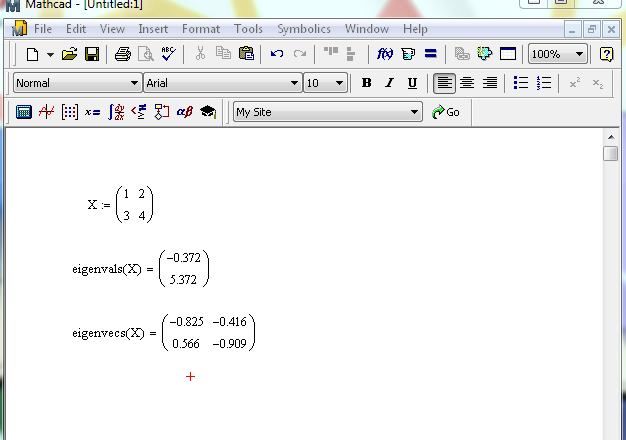This screenshot has width=626, height=440.
Task: Open the Arial font dropdown
Action: [294, 83]
